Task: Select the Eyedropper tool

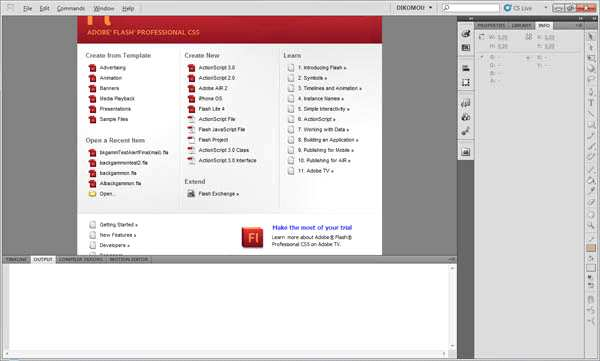Action: click(x=591, y=190)
